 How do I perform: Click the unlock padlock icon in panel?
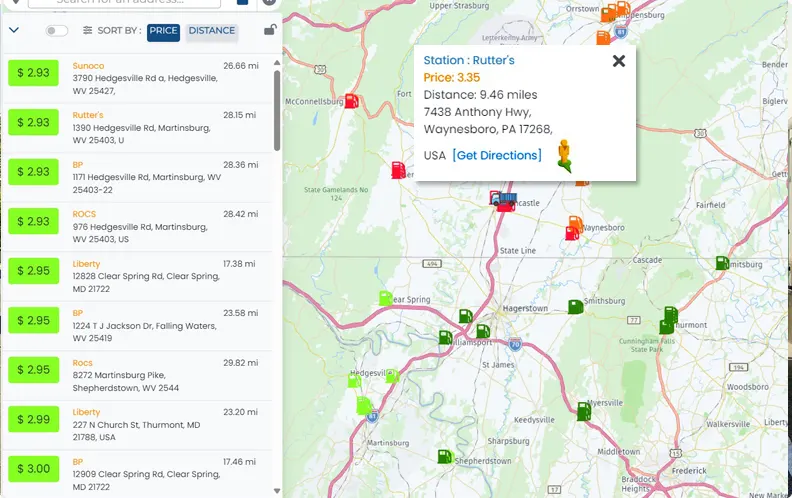[269, 31]
